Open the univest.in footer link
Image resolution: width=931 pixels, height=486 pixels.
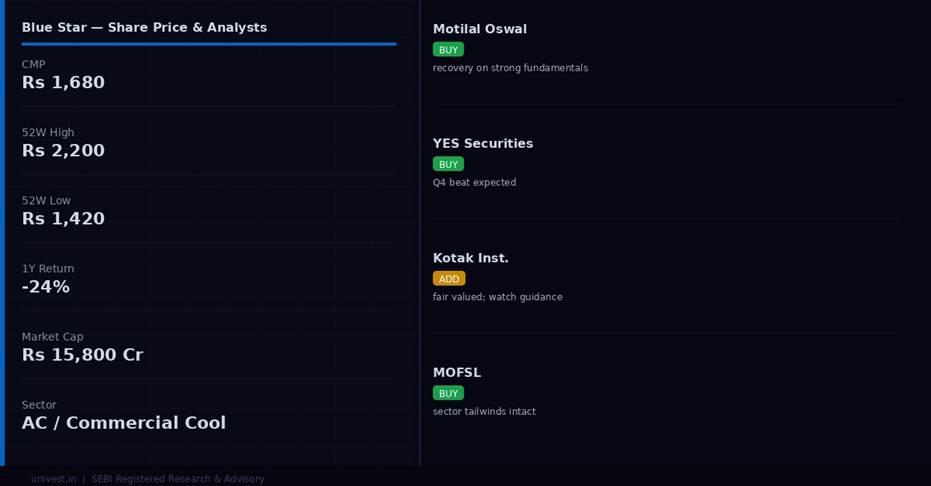(53, 479)
